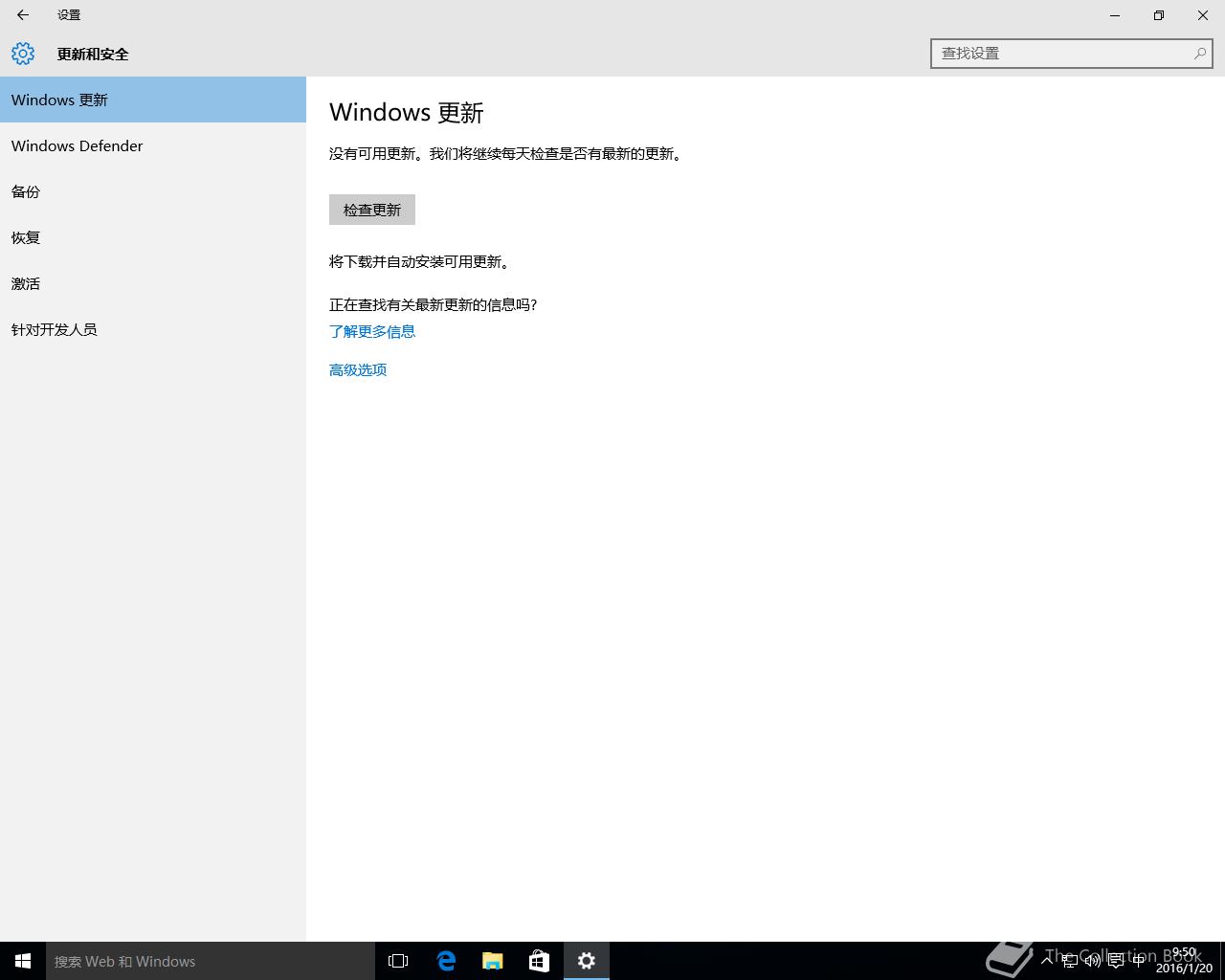Open the Windows Store from the taskbar
The width and height of the screenshot is (1225, 980).
point(539,961)
